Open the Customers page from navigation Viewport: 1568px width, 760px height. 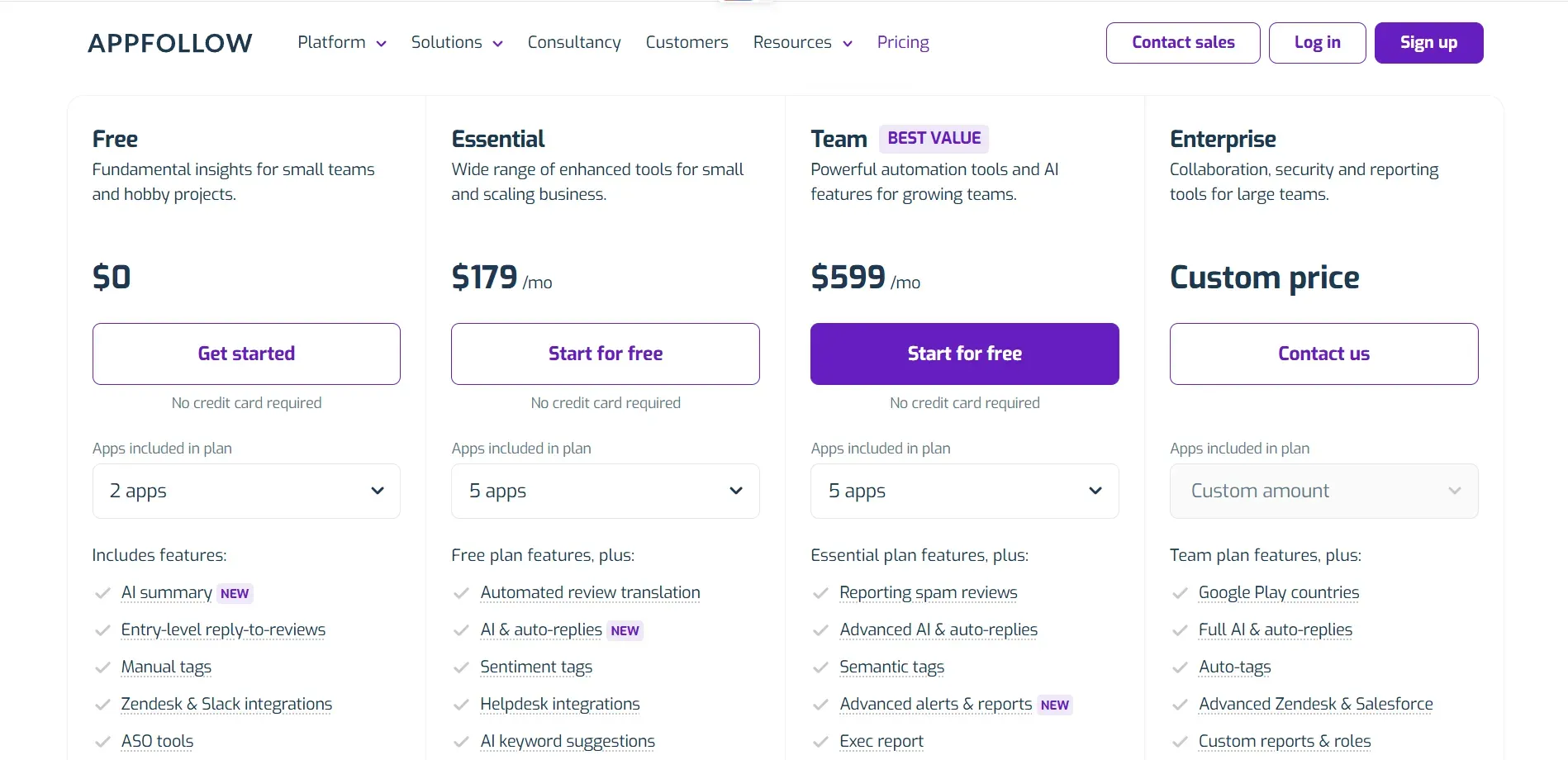click(687, 42)
